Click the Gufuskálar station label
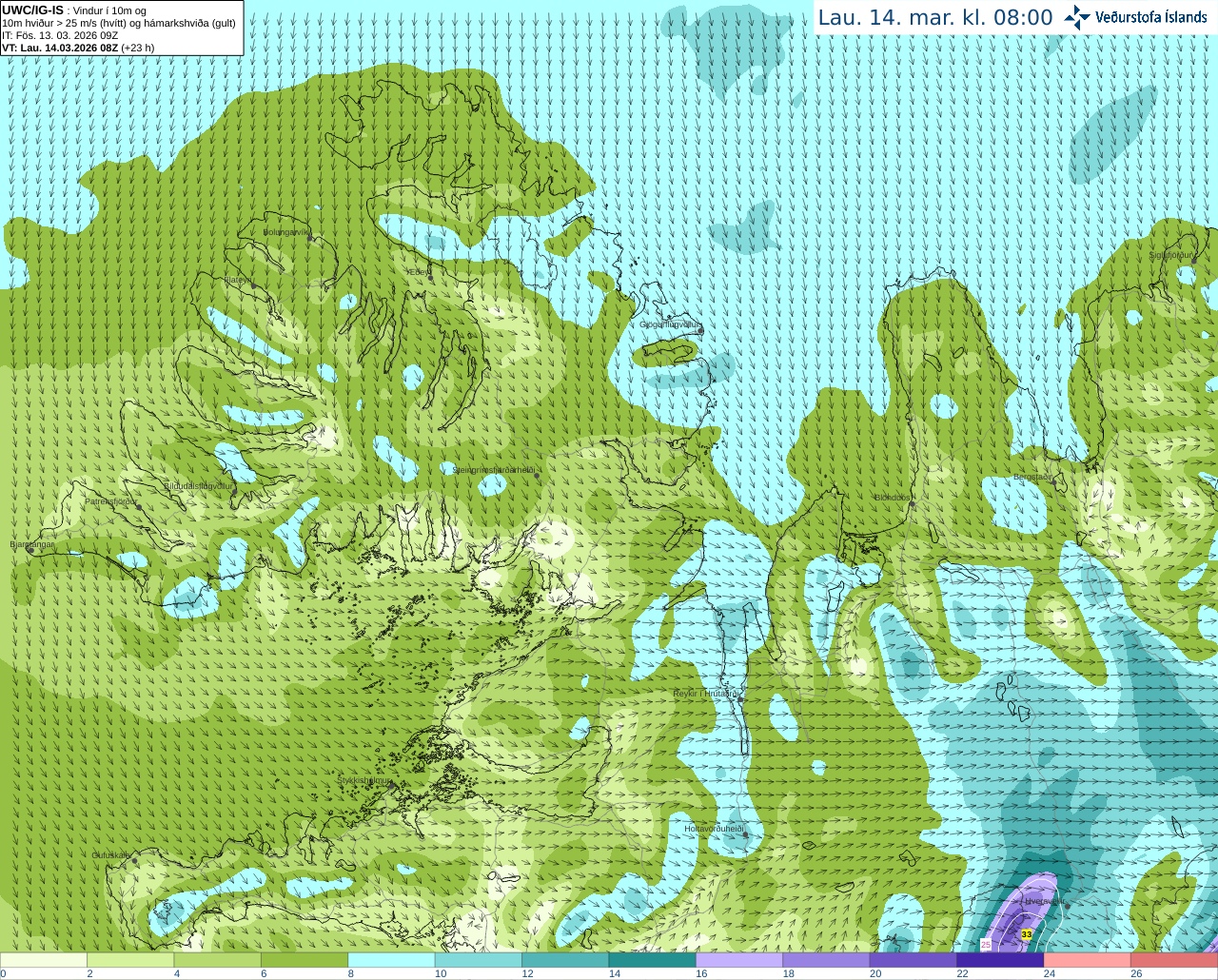The height and width of the screenshot is (980, 1218). pyautogui.click(x=111, y=855)
